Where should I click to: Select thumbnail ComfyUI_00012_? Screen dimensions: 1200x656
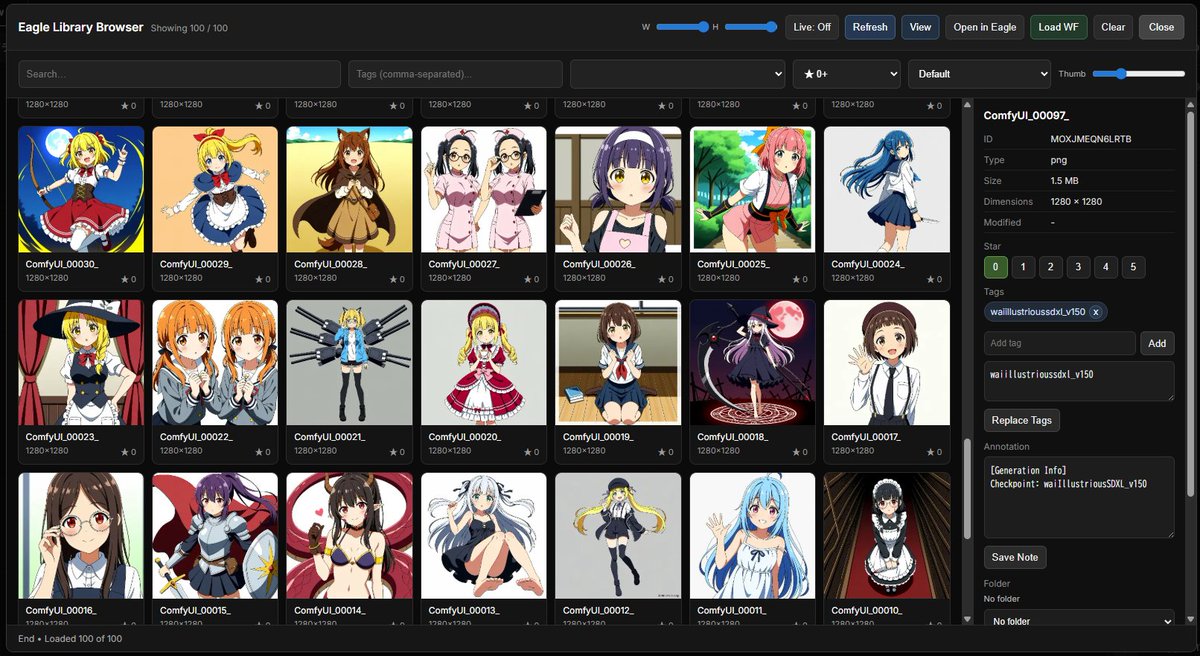coord(618,536)
